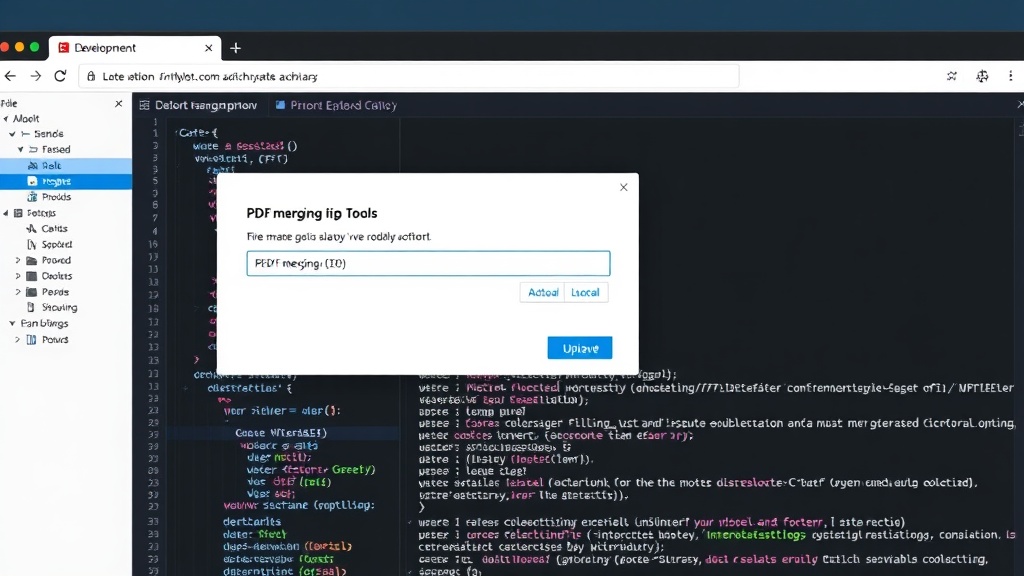The width and height of the screenshot is (1024, 576).
Task: Click the Poored folder icon
Action: click(31, 260)
